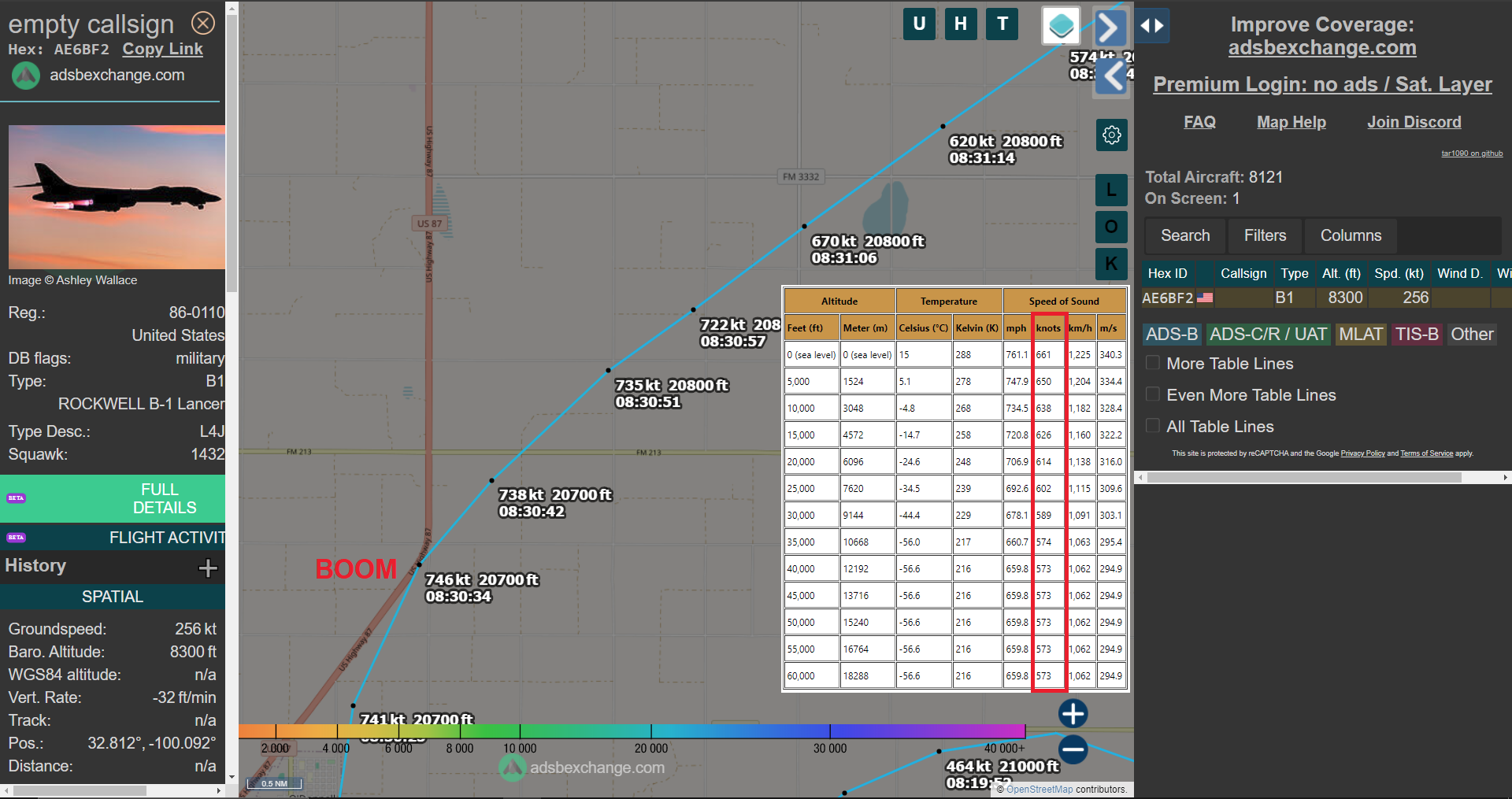Click the US flag icon in aircraft row
Screen dimensions: 1512x799
click(1205, 298)
